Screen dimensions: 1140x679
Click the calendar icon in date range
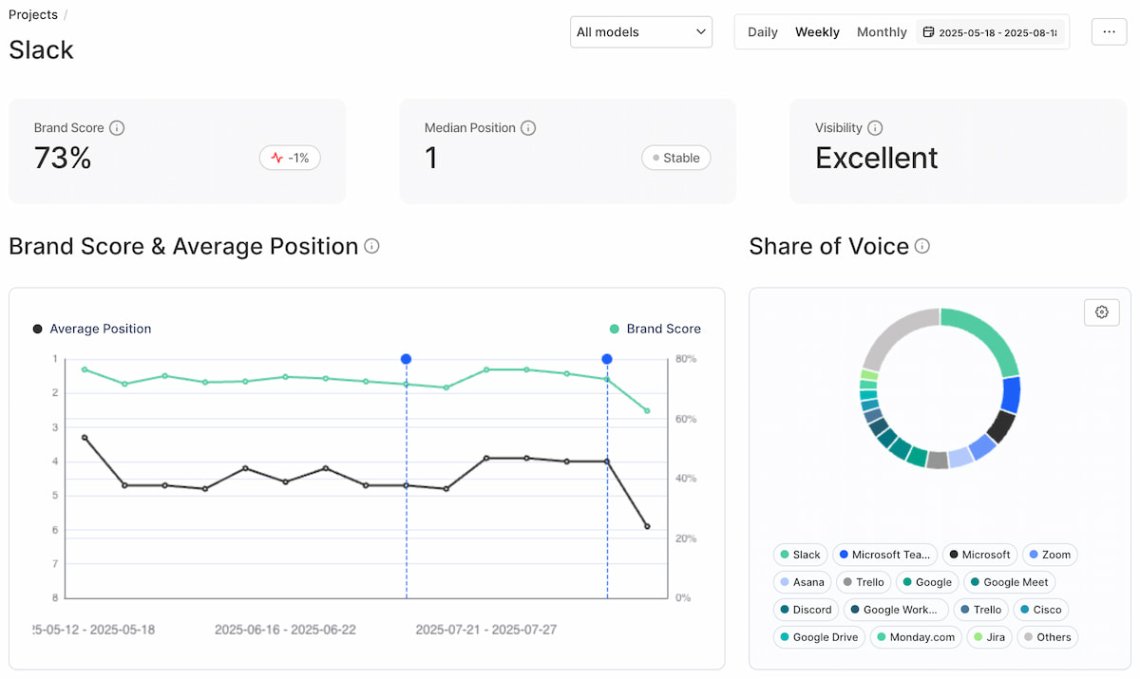coord(928,32)
